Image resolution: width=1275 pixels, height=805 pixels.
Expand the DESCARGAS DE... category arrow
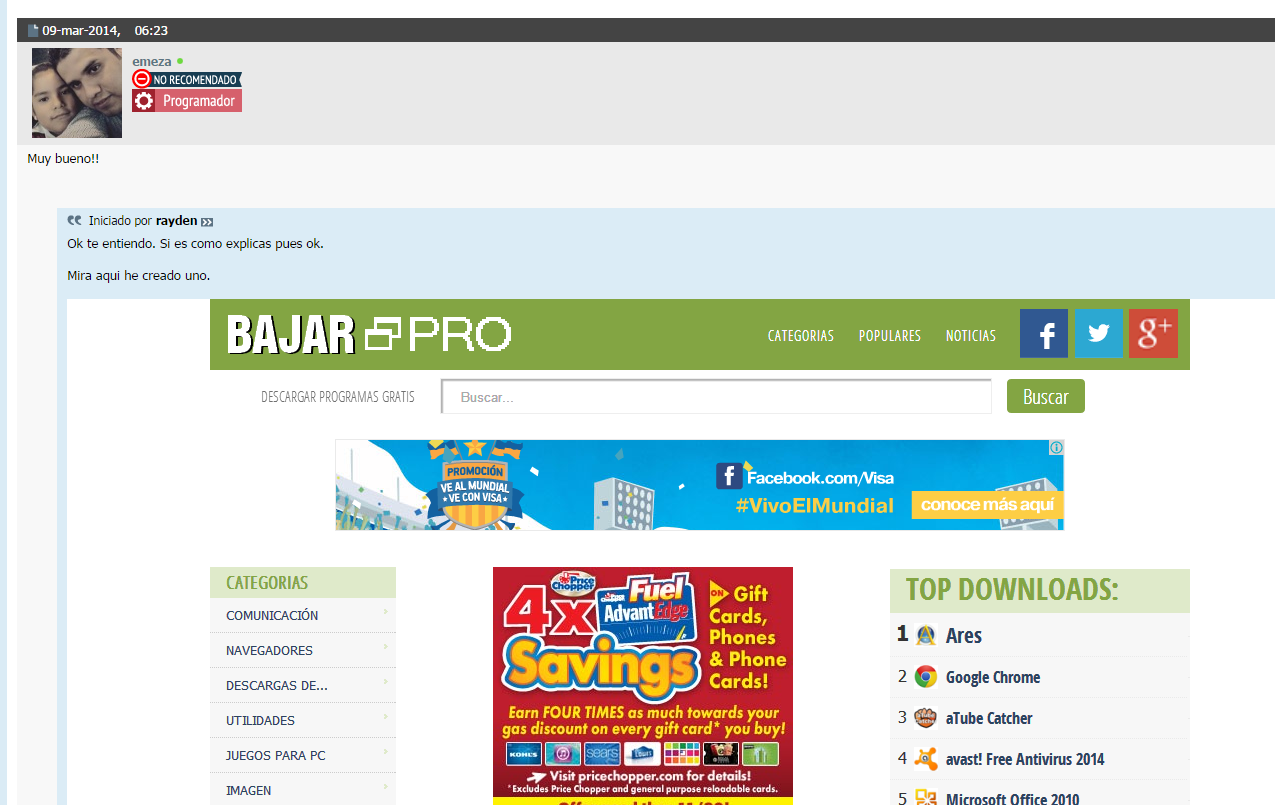[x=385, y=680]
